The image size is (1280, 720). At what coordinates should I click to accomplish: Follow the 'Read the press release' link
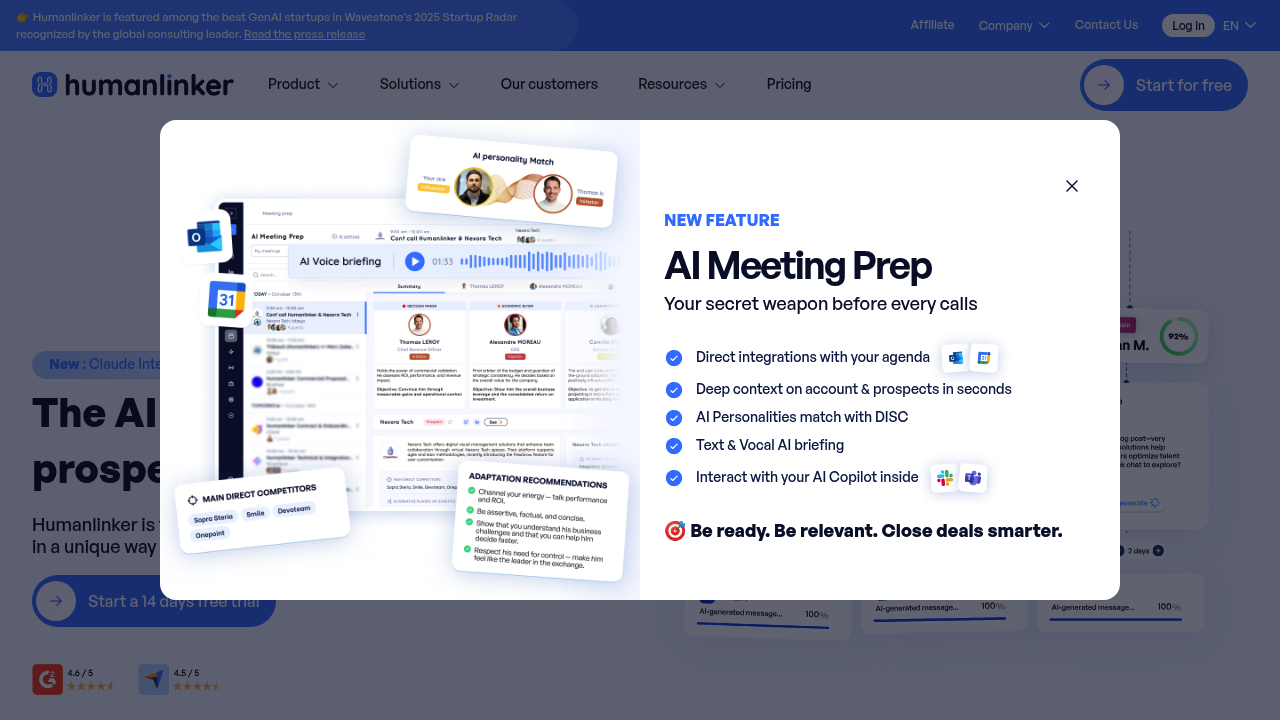coord(304,34)
